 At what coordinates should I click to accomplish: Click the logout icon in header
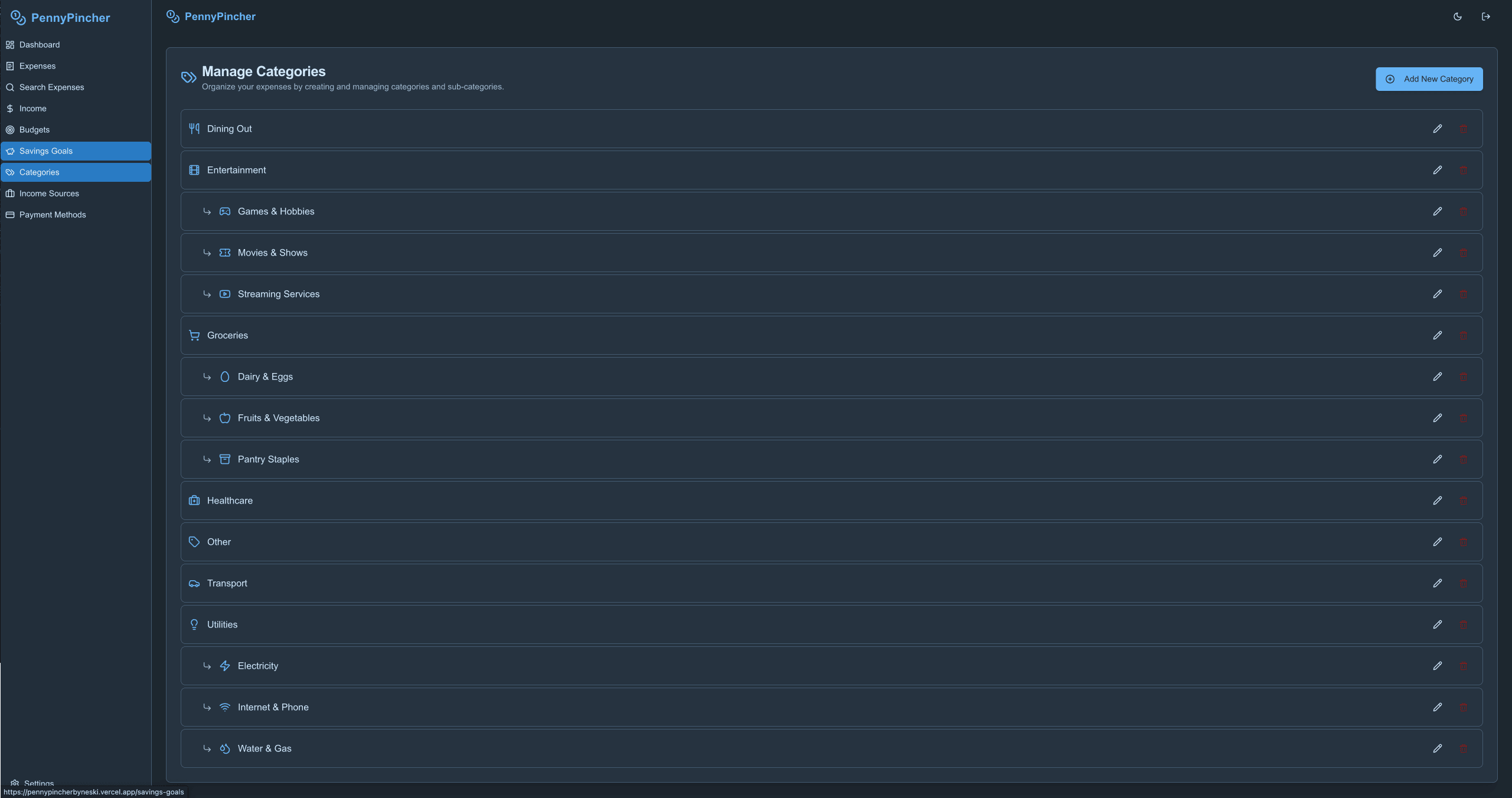[1485, 17]
